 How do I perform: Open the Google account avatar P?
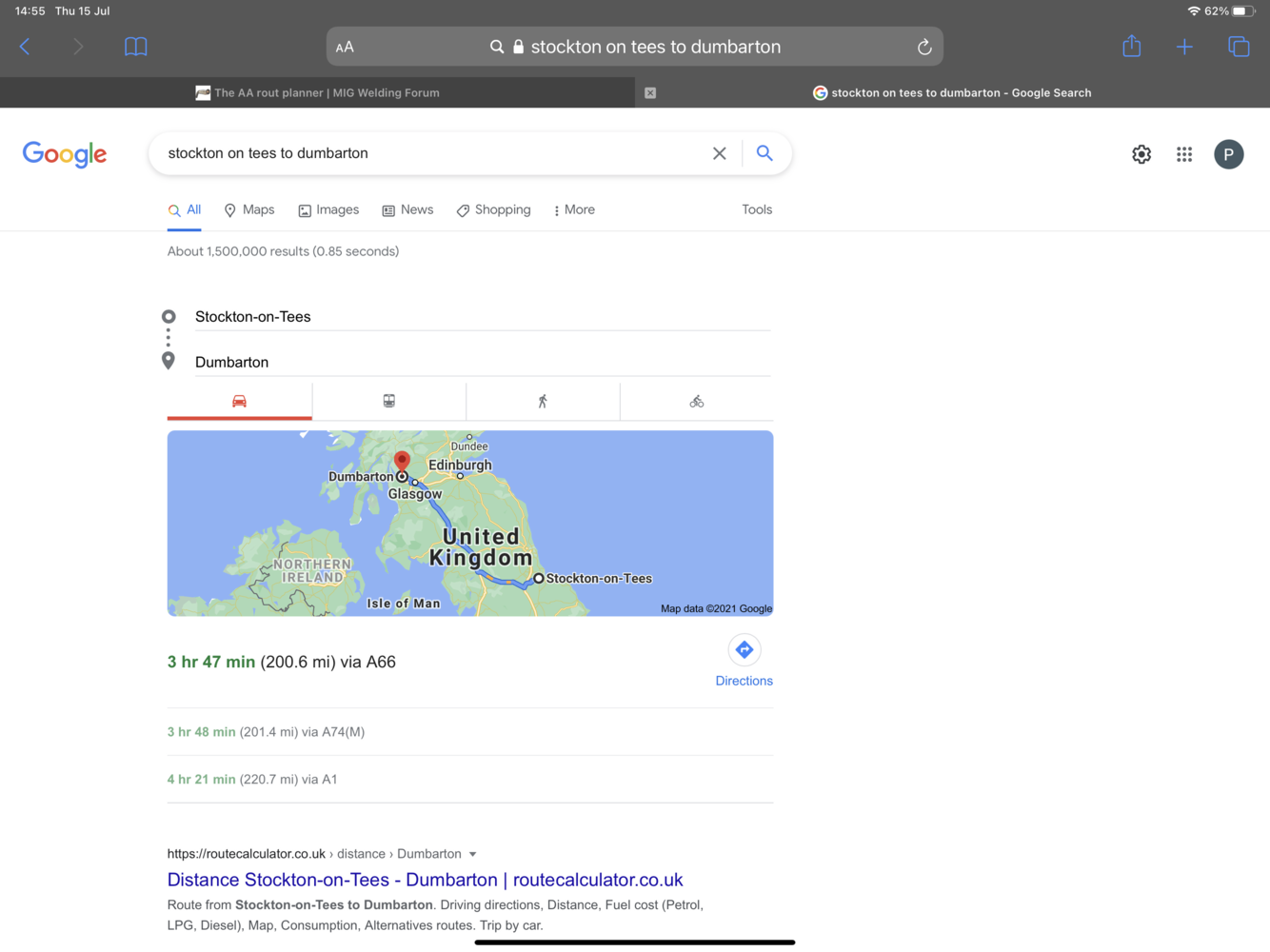pos(1229,154)
